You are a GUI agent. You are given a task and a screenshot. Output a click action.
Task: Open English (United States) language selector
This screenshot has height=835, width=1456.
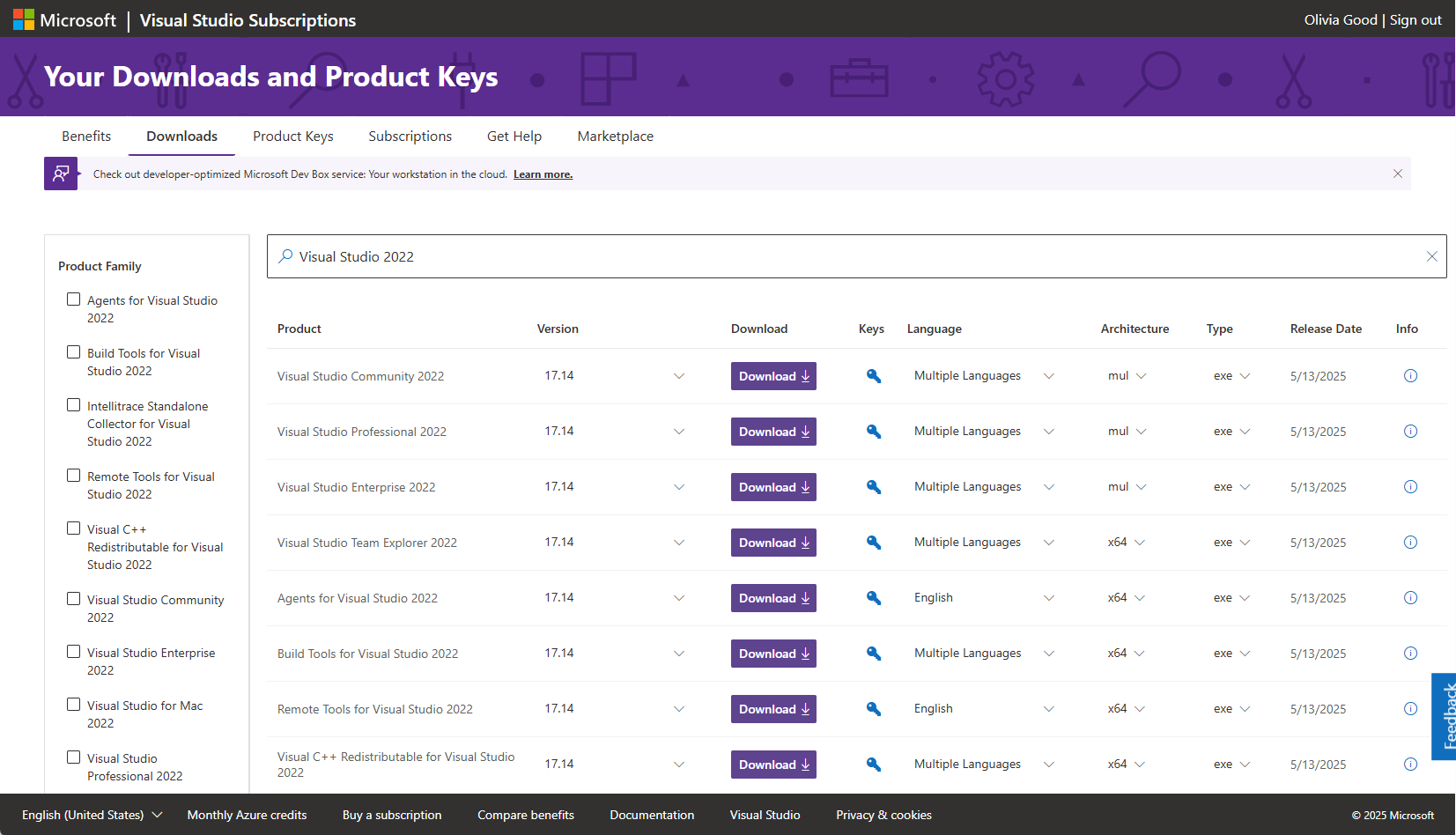pos(92,815)
